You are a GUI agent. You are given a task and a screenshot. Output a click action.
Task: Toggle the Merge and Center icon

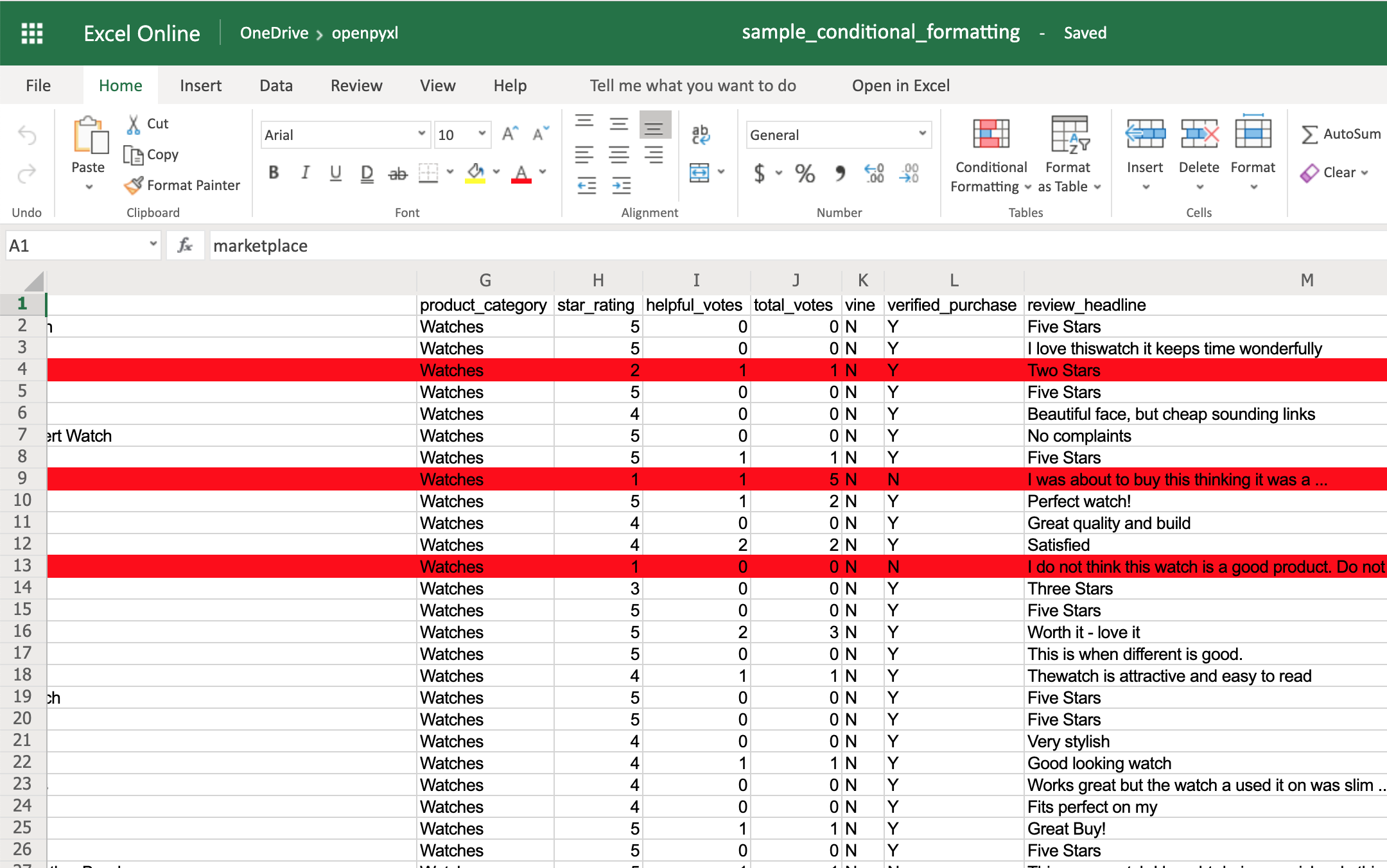click(700, 172)
